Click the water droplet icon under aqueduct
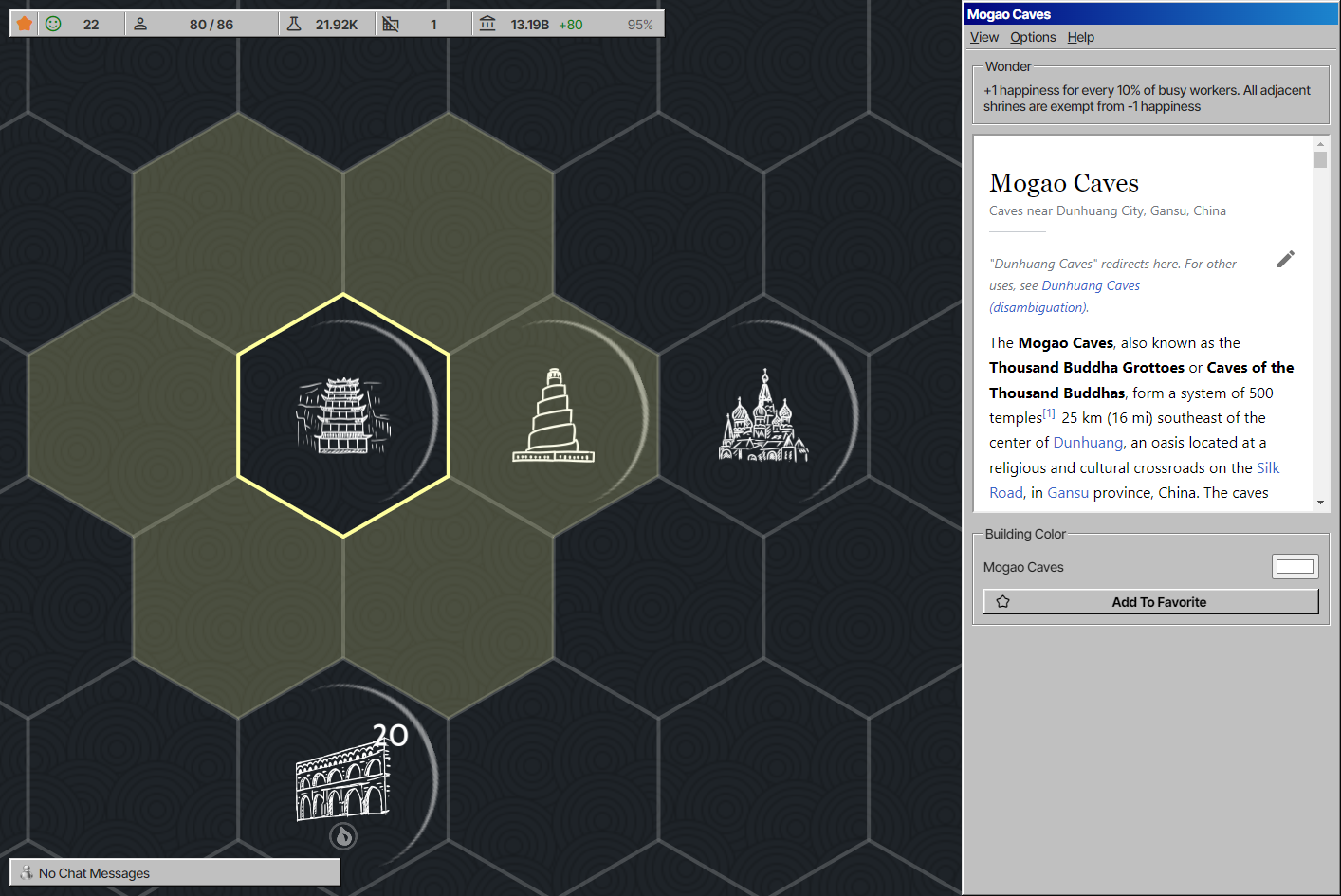The image size is (1341, 896). 343,836
